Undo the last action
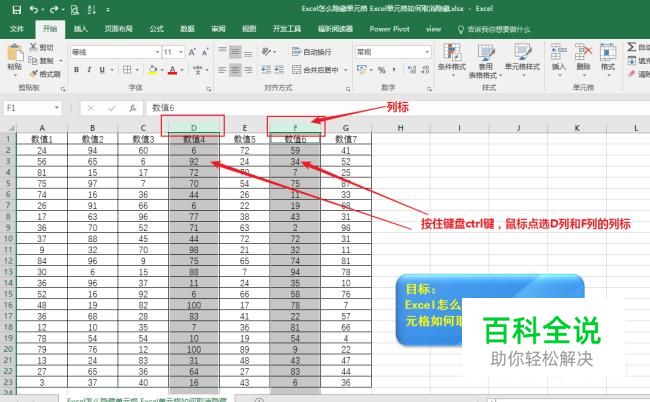This screenshot has width=650, height=402. pyautogui.click(x=34, y=10)
